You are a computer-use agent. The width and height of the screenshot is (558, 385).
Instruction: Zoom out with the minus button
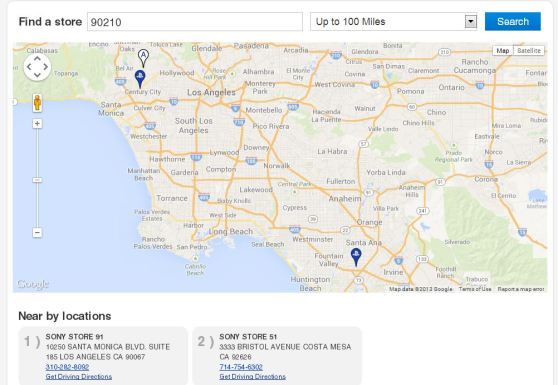pos(37,233)
